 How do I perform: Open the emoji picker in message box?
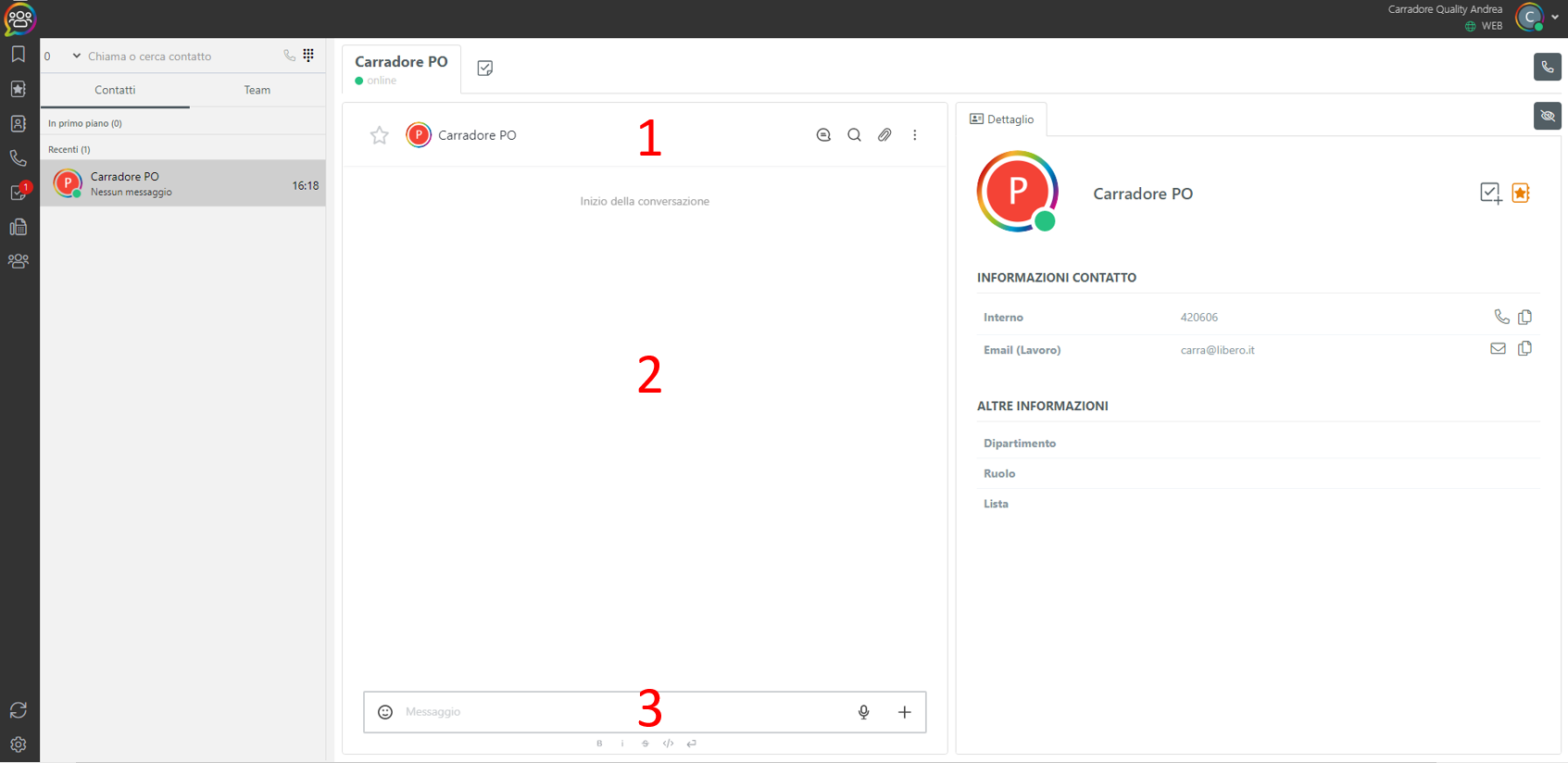[385, 712]
